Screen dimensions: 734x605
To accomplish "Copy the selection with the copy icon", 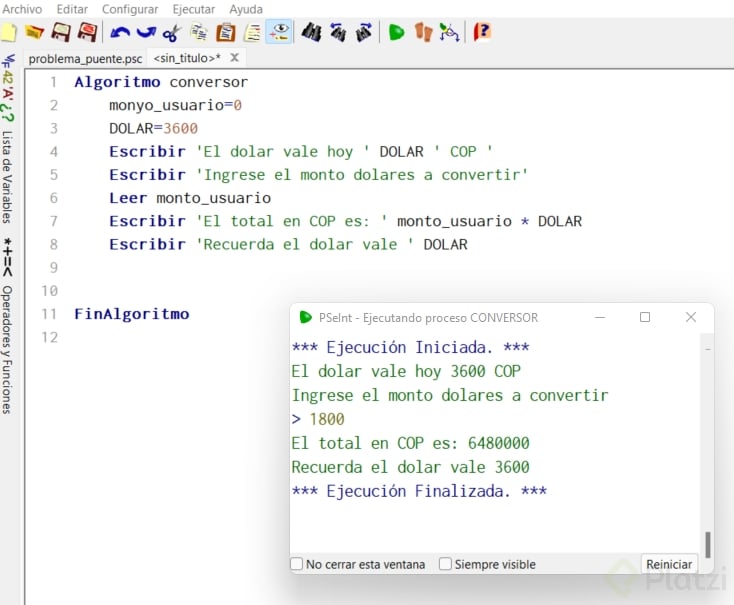I will (x=199, y=32).
